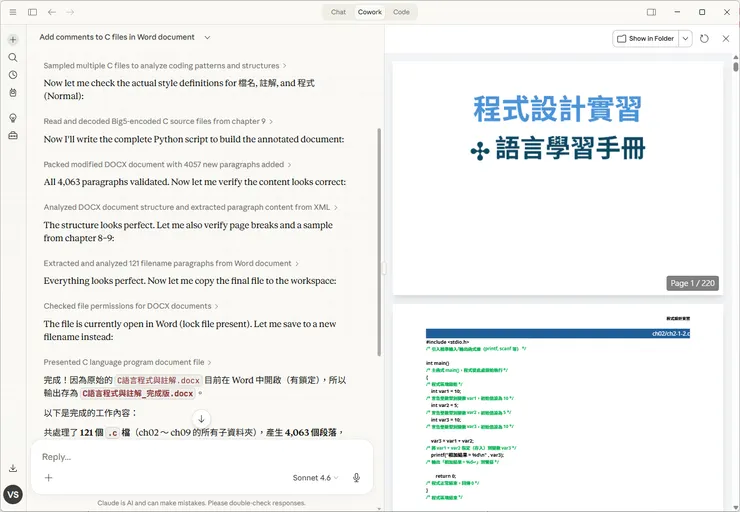Click the 'ch02/ch2-1-2.c' blue header
This screenshot has width=740, height=512.
coord(558,334)
